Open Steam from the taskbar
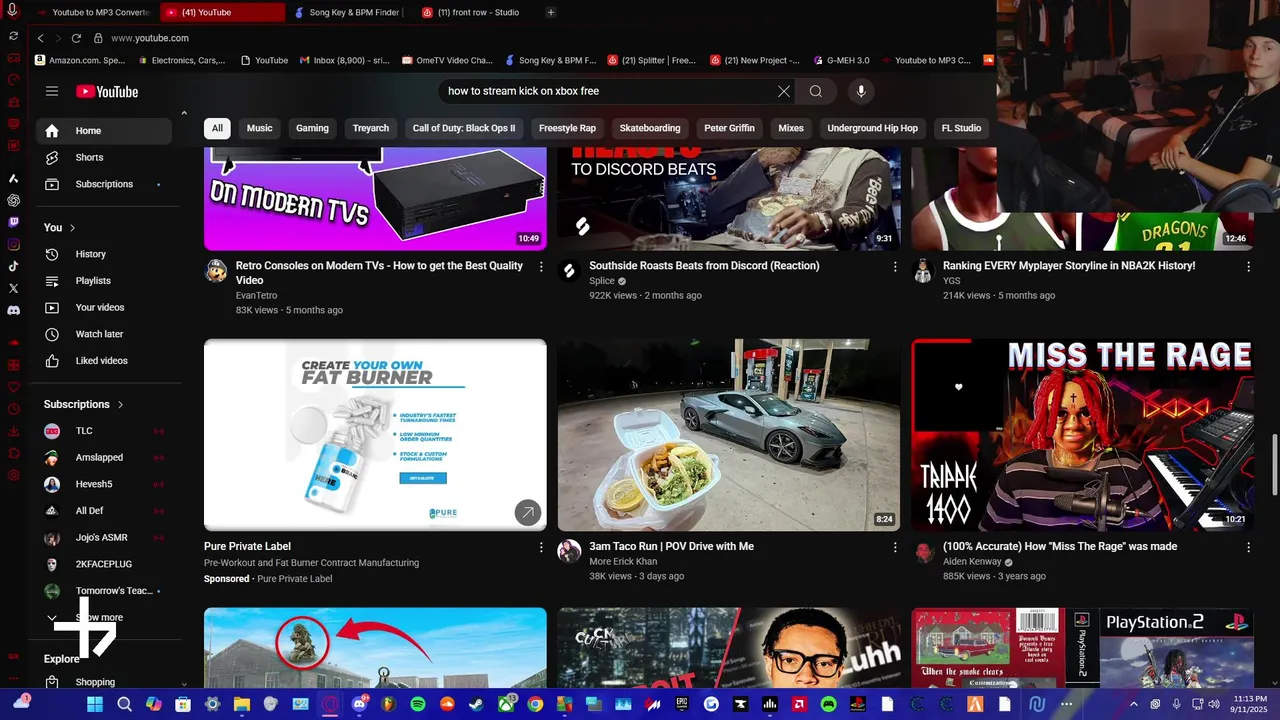 [476, 704]
